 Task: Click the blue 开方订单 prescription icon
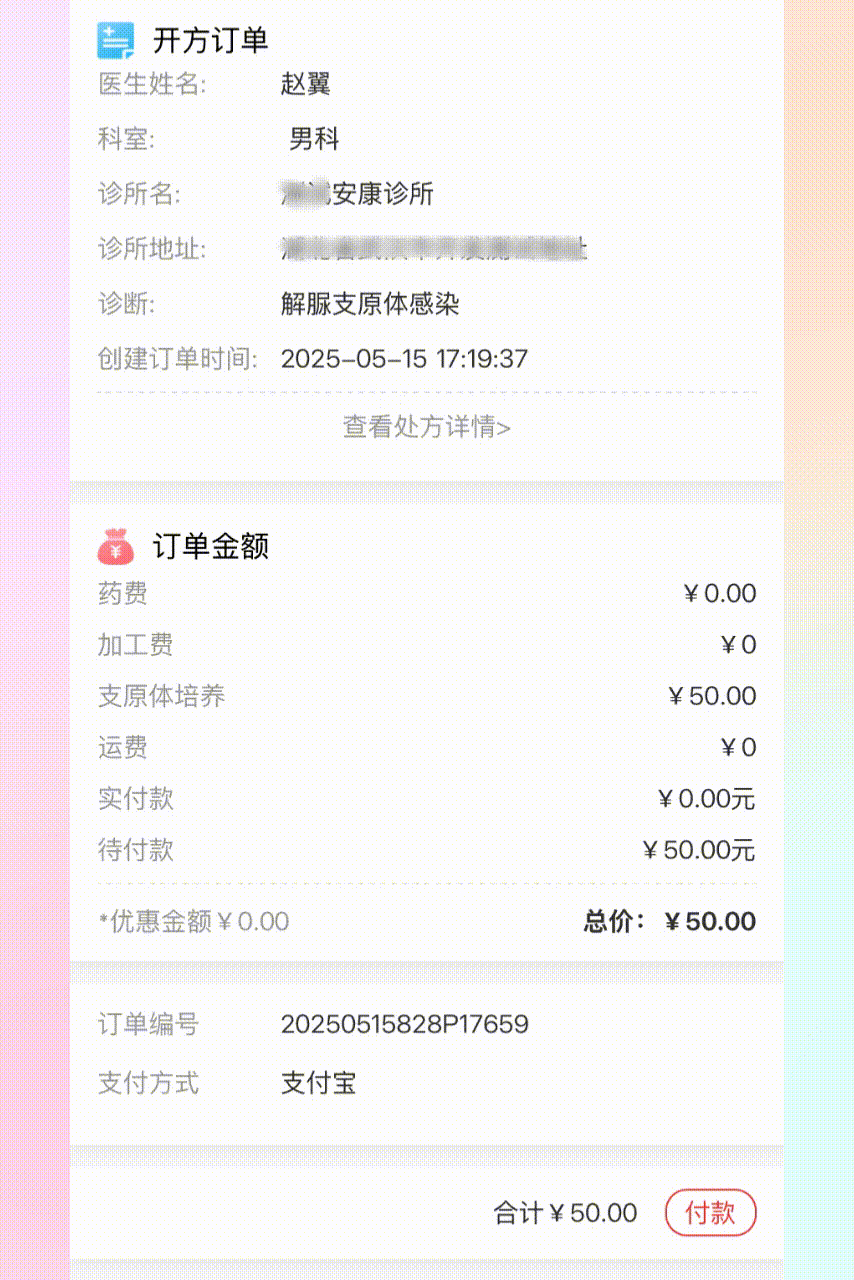coord(115,40)
